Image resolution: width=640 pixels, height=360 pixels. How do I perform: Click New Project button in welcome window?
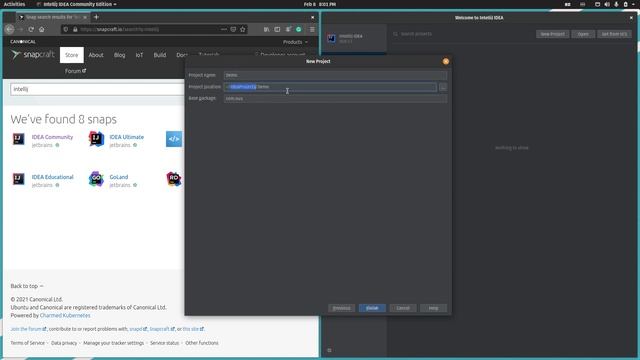(552, 34)
